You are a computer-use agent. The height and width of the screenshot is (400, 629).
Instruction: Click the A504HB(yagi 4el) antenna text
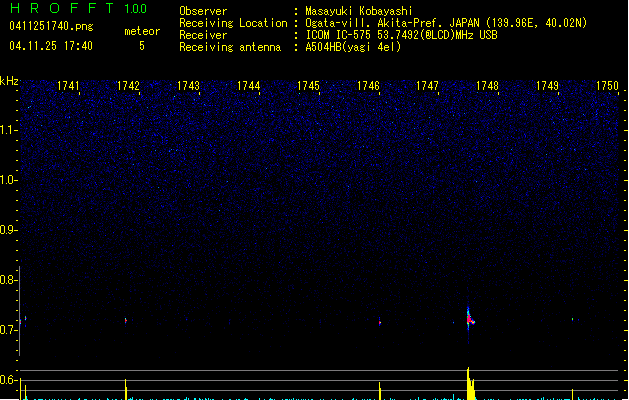pyautogui.click(x=353, y=47)
